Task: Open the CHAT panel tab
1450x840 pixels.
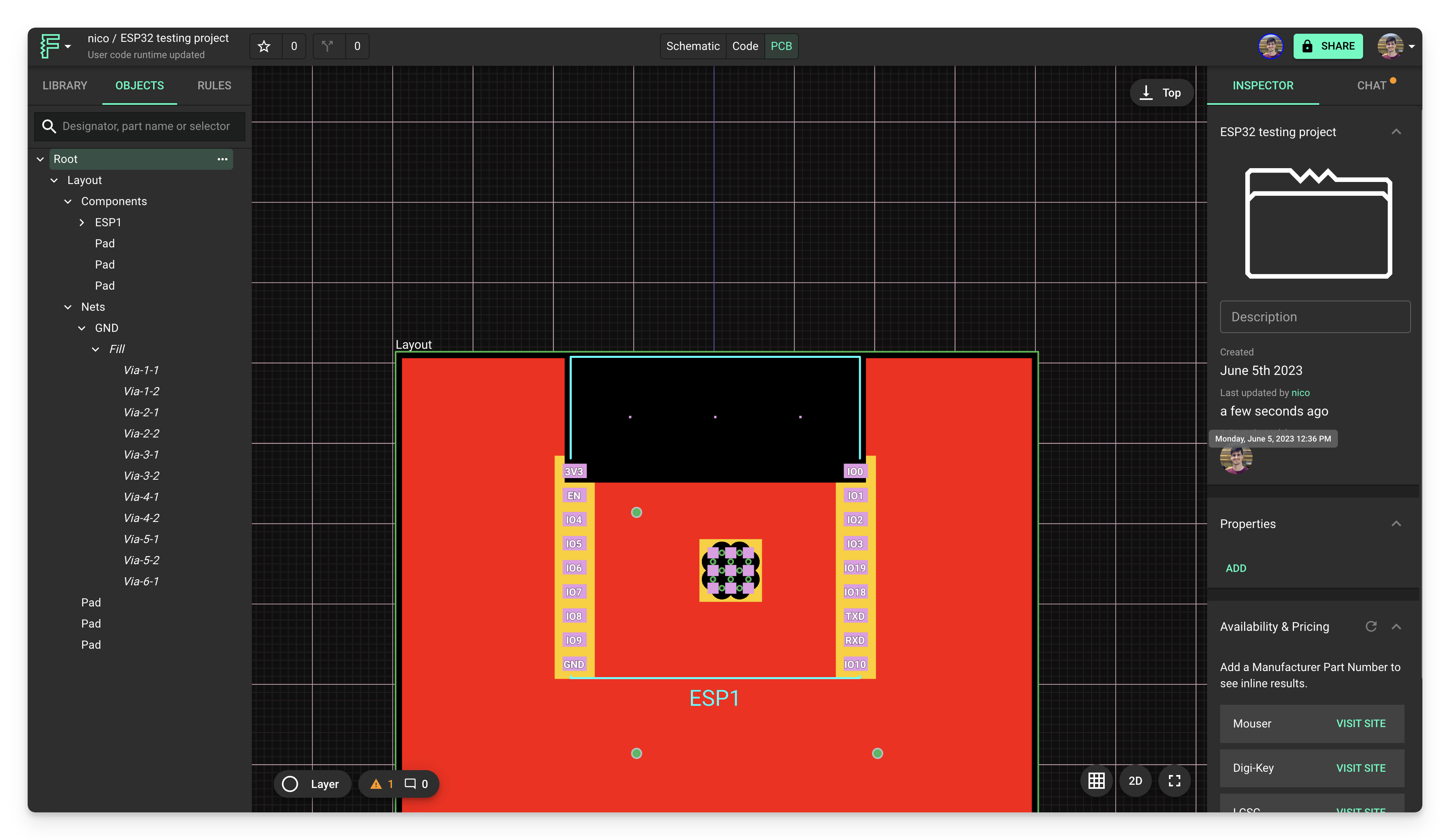Action: pyautogui.click(x=1372, y=85)
